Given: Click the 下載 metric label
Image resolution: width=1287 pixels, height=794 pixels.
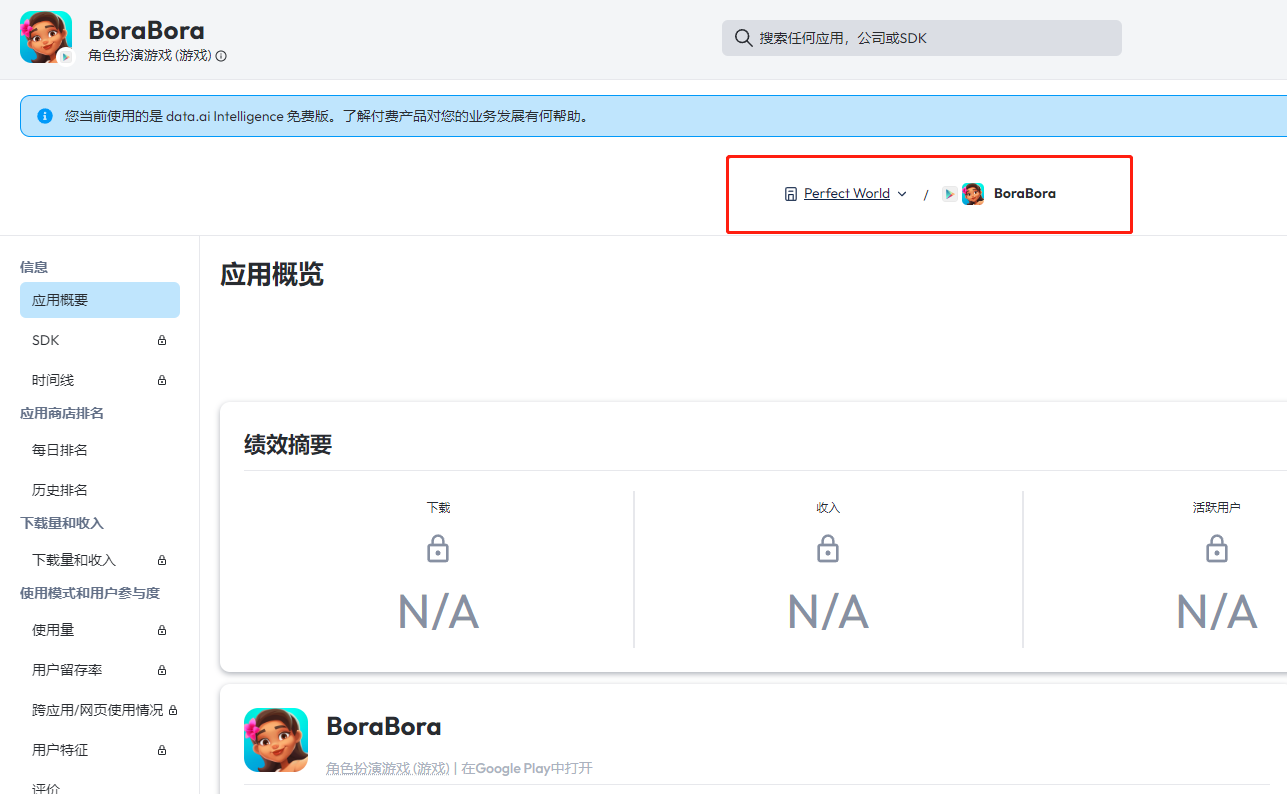Looking at the screenshot, I should coord(438,508).
